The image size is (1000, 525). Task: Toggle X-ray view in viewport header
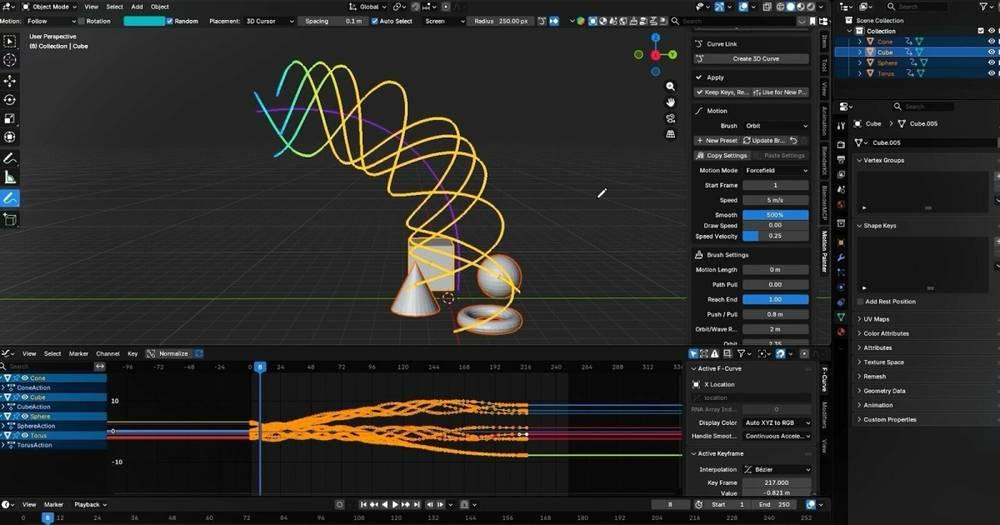(x=767, y=6)
